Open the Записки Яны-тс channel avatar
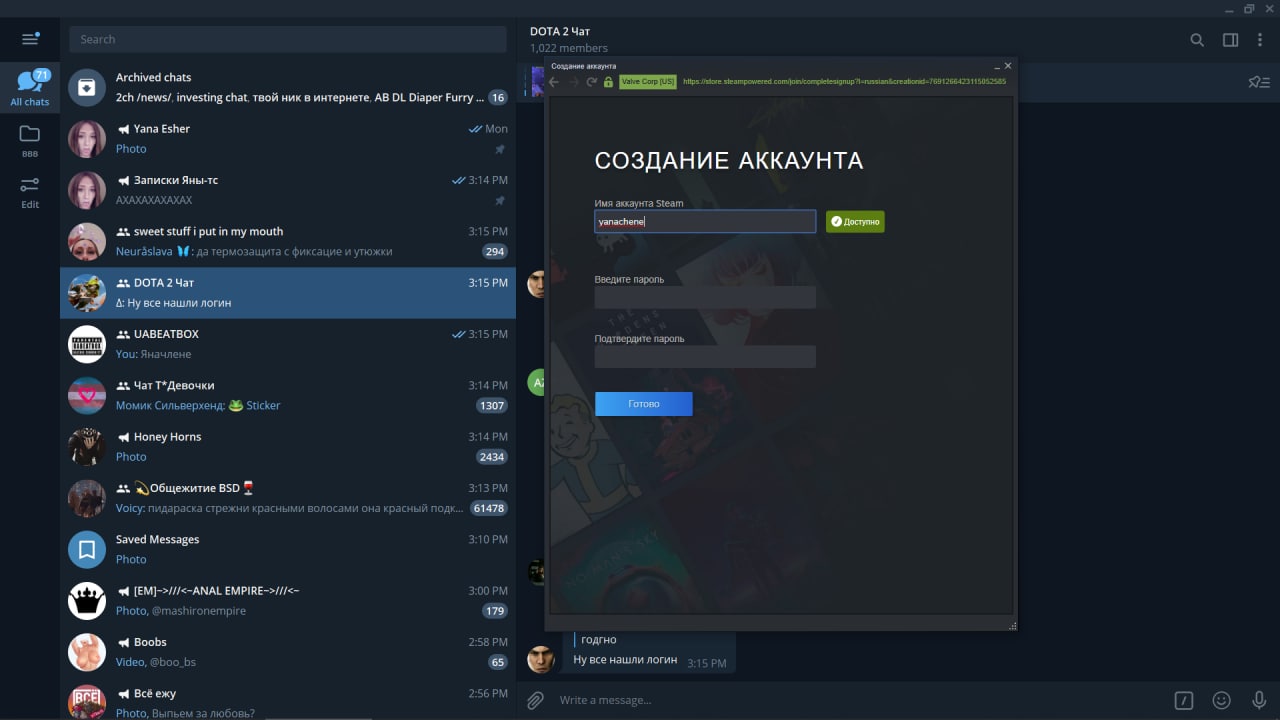Image resolution: width=1280 pixels, height=720 pixels. click(87, 191)
